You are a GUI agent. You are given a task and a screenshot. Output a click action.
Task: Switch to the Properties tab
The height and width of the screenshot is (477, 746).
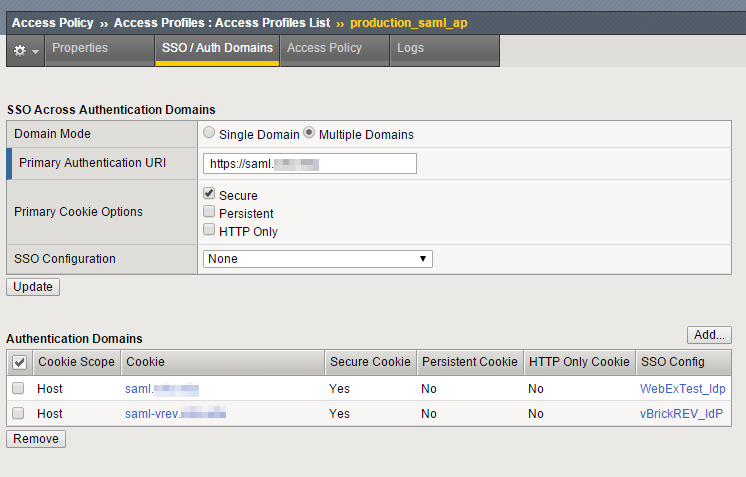point(80,48)
